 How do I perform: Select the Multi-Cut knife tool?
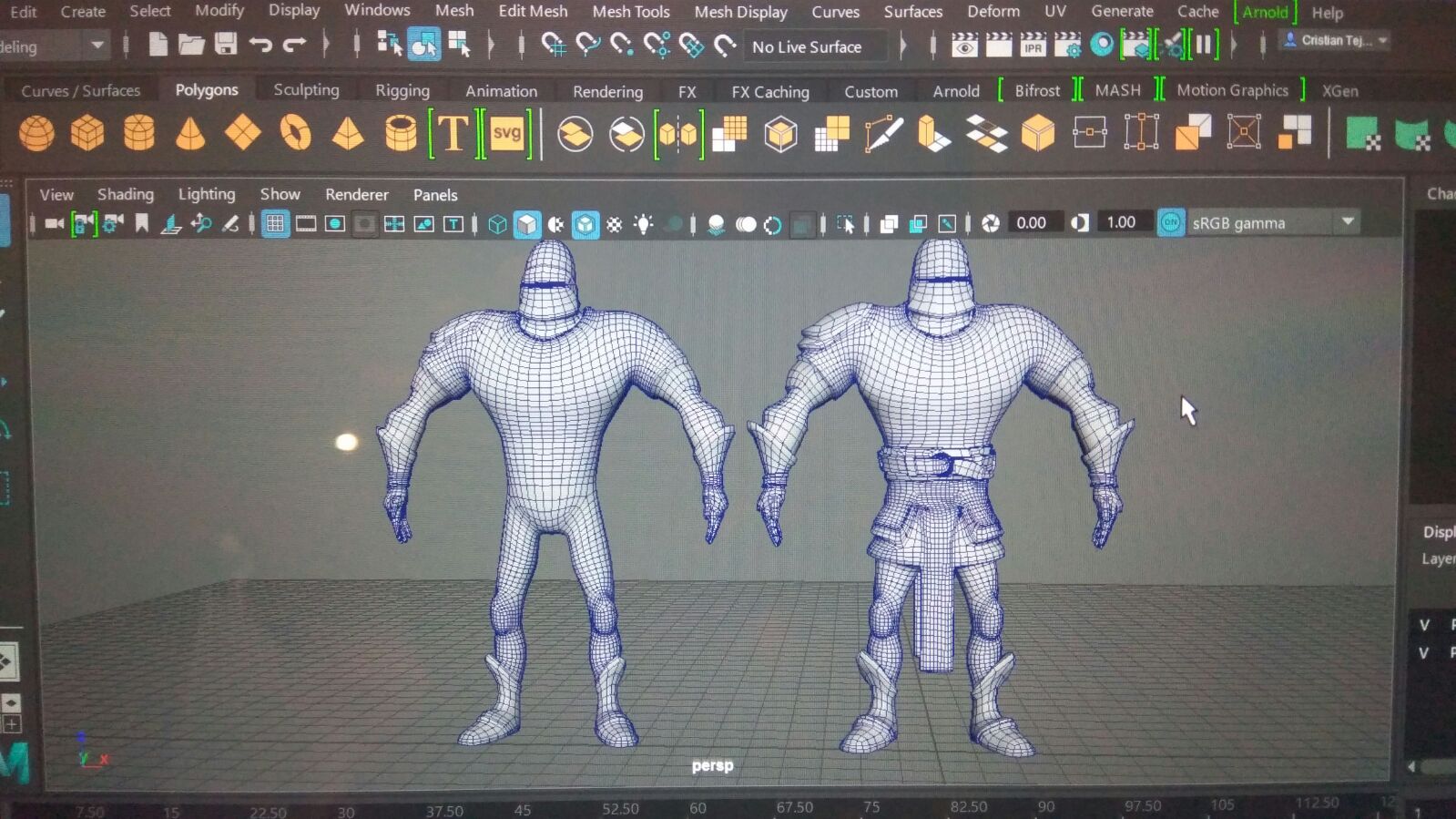coord(883,134)
